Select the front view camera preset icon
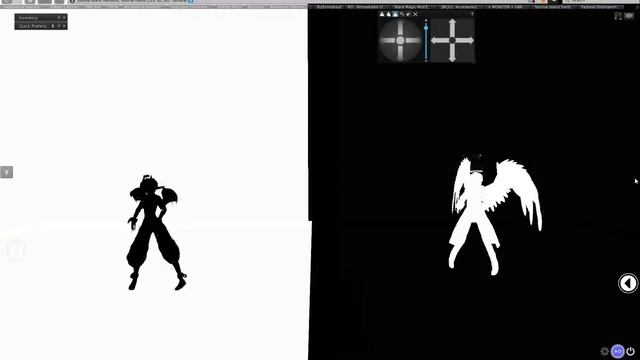The image size is (640, 360). click(x=382, y=14)
